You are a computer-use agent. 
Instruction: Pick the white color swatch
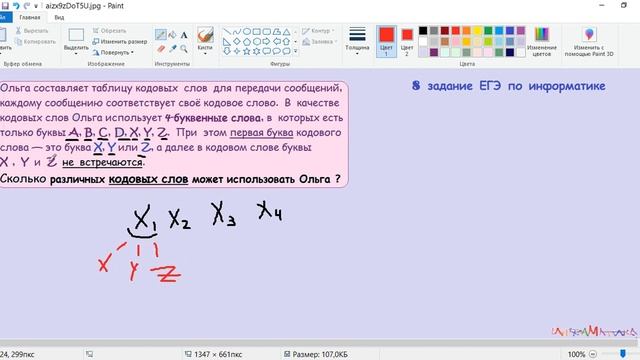point(423,42)
